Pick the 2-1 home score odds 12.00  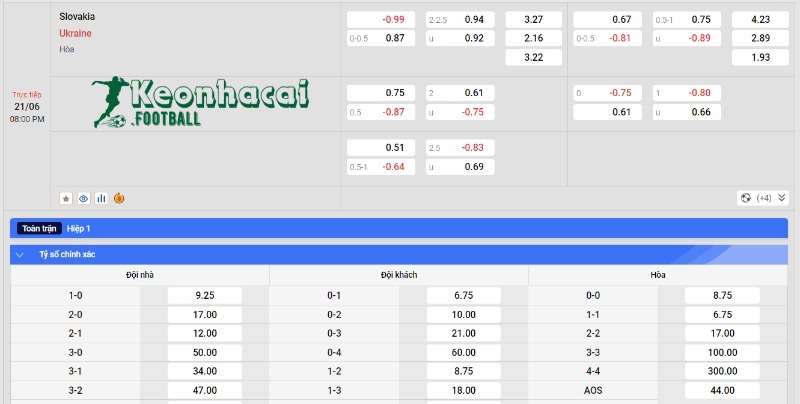205,332
